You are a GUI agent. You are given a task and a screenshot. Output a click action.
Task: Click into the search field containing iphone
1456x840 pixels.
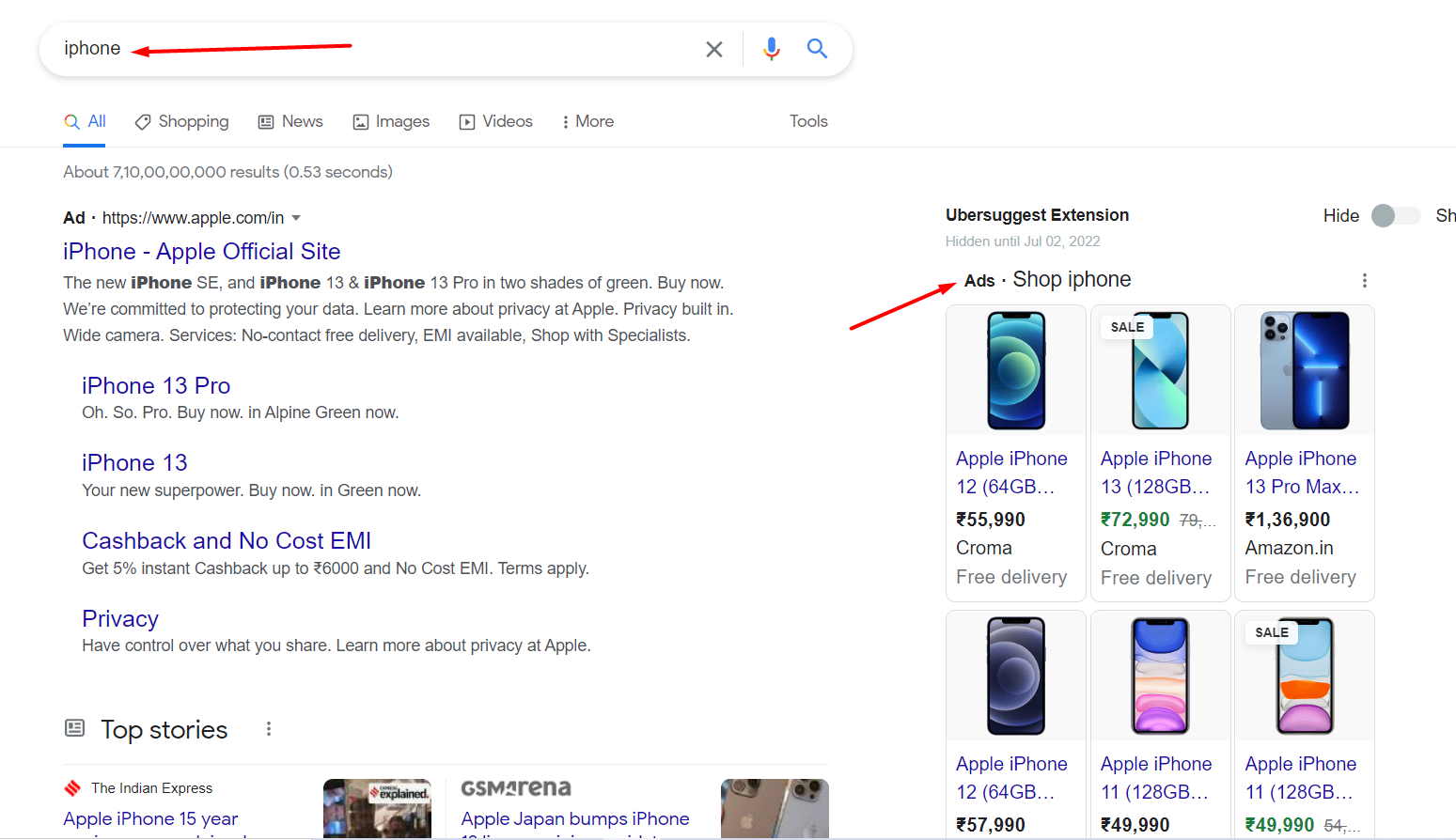click(x=376, y=49)
